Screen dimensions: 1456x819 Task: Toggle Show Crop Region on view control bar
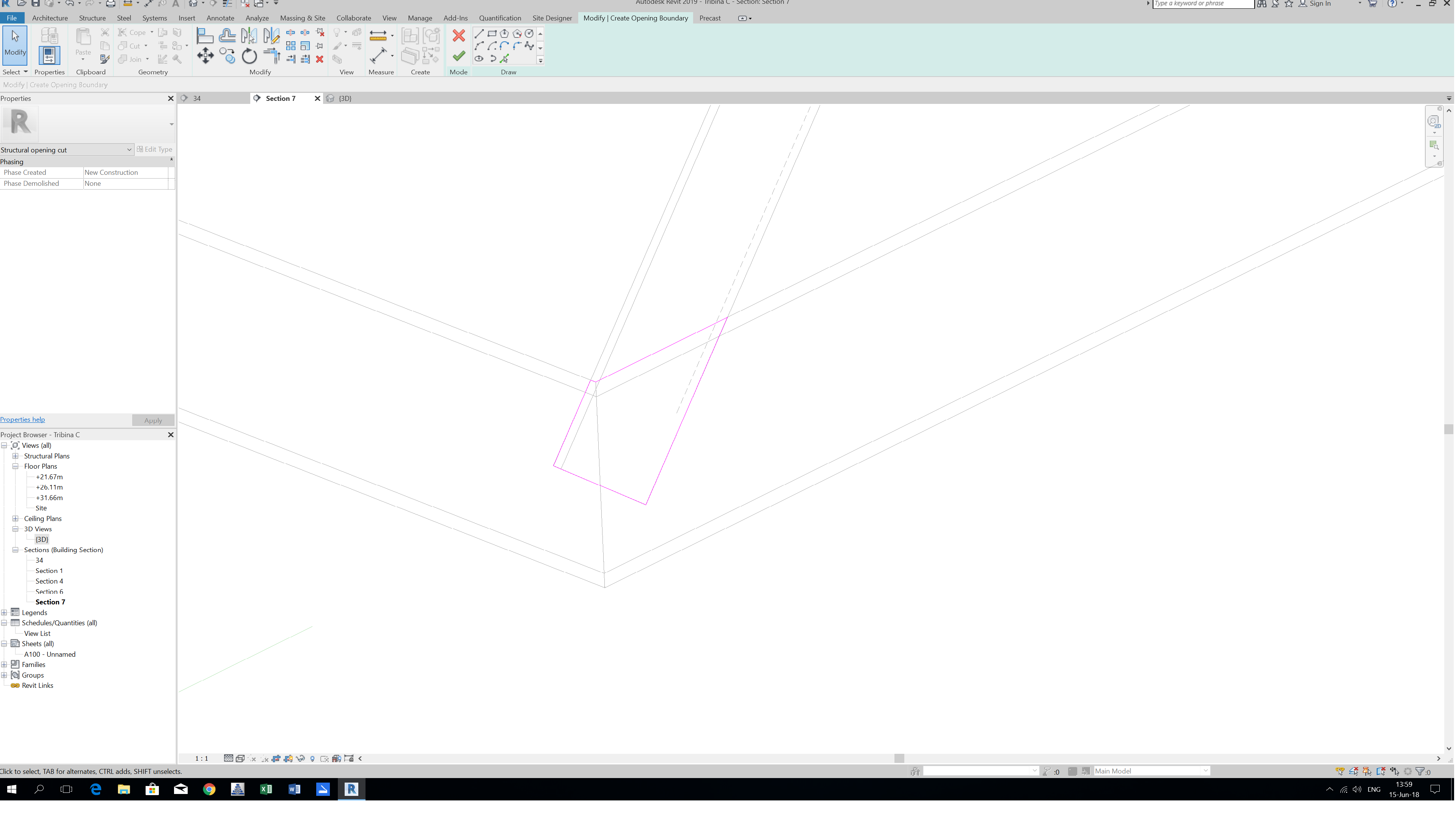tap(288, 759)
